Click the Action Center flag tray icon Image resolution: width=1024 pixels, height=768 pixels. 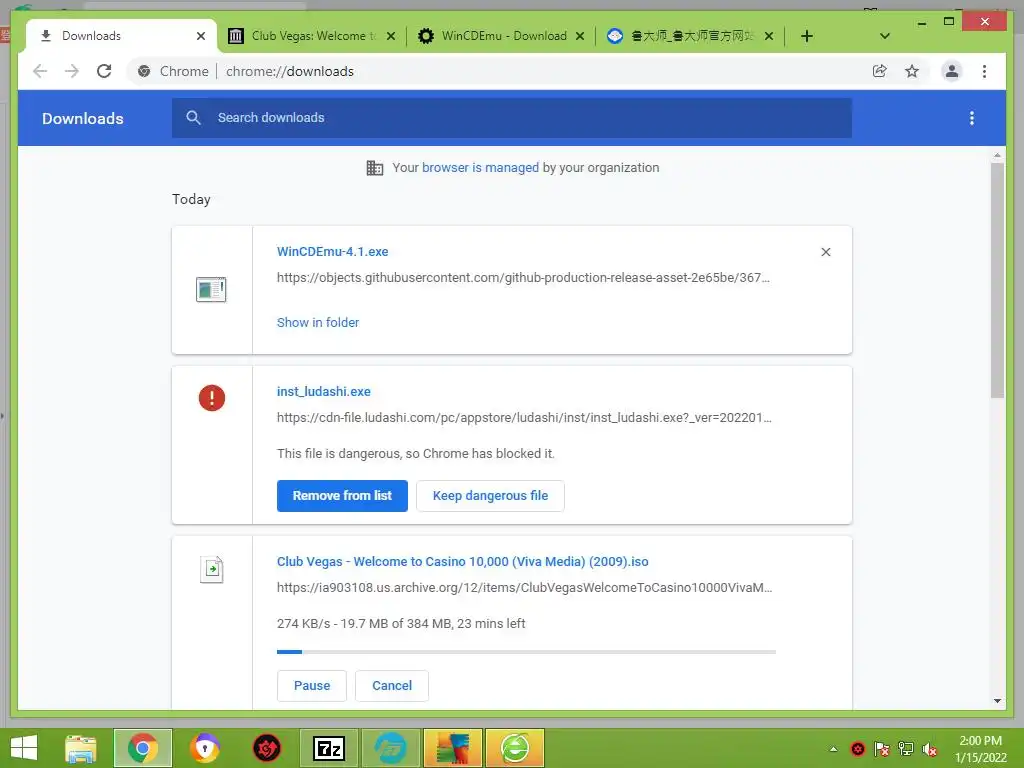pos(882,749)
